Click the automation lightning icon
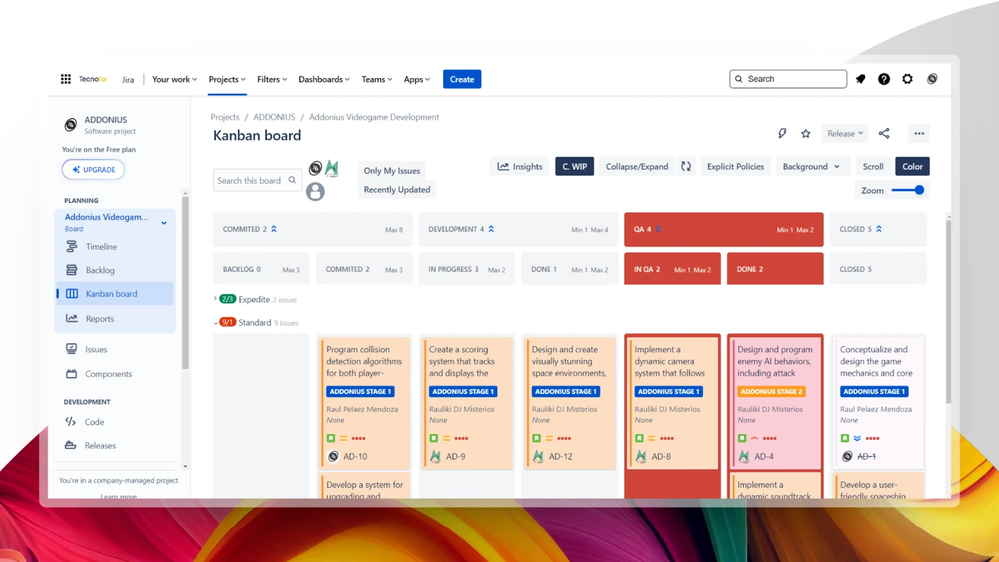Image resolution: width=999 pixels, height=562 pixels. [x=782, y=133]
